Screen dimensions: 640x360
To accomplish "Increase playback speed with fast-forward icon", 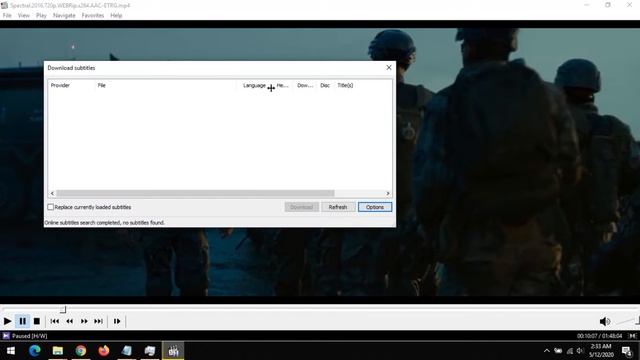I will 84,321.
